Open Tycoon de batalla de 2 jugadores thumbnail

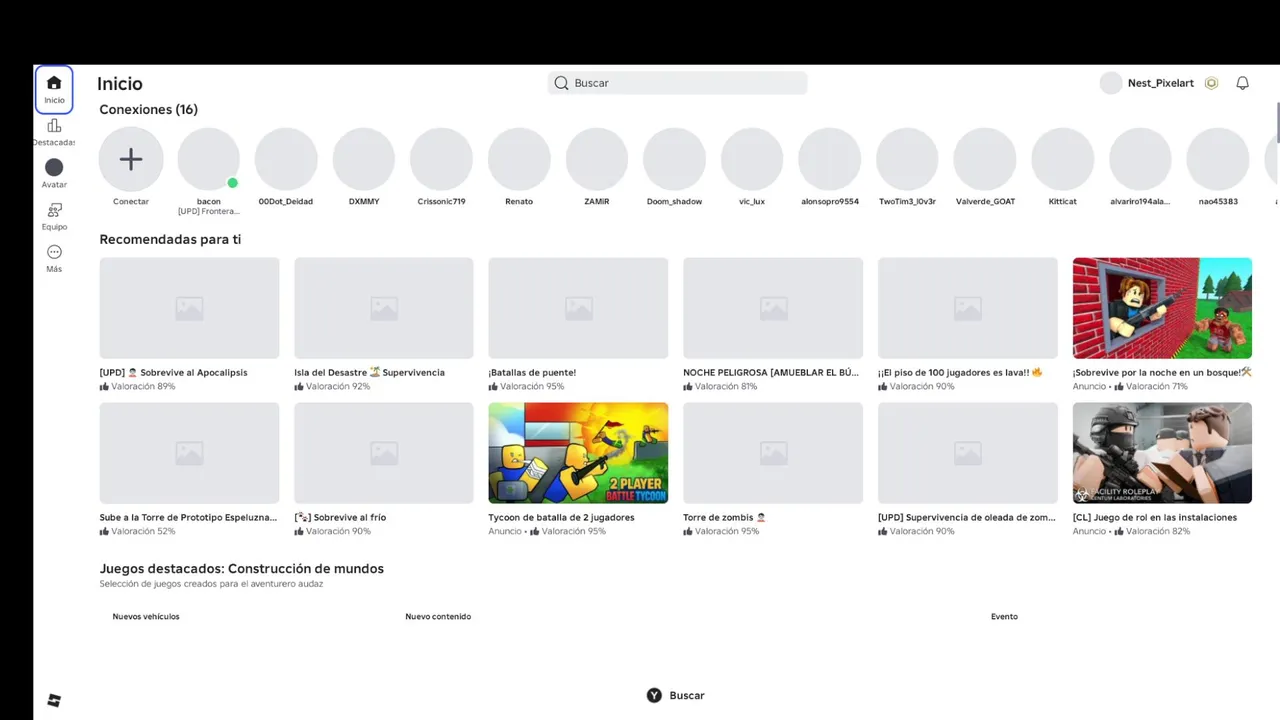(x=578, y=453)
